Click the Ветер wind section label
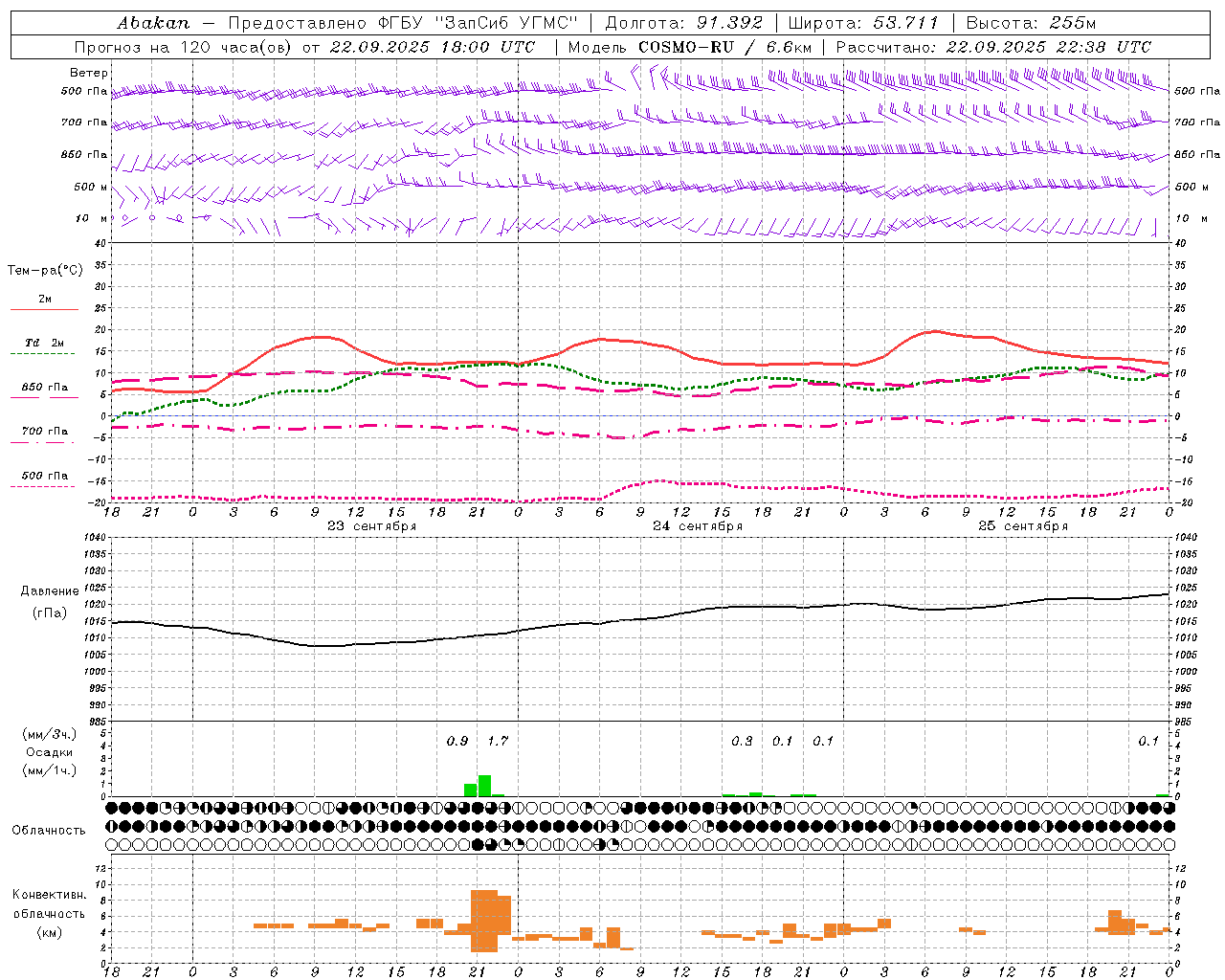 tap(89, 73)
